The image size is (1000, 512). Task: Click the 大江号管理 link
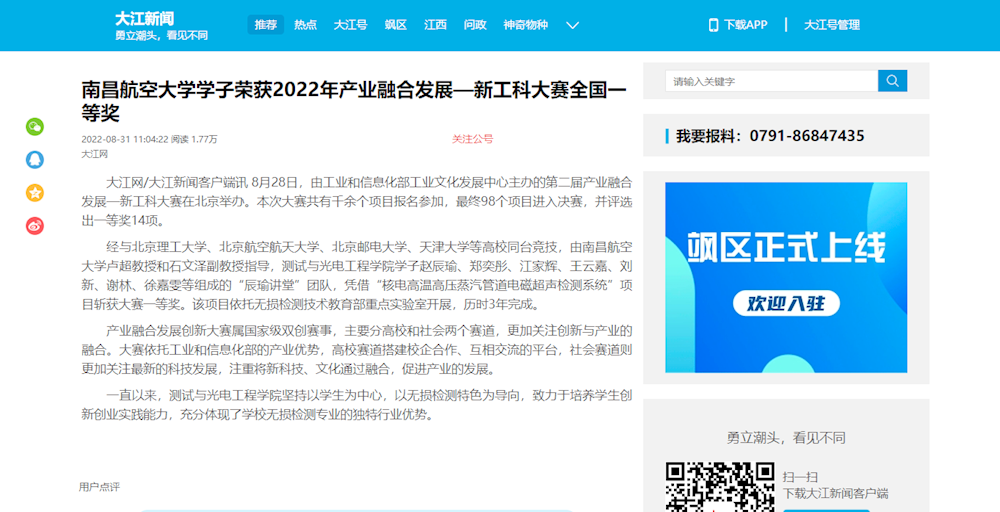click(x=832, y=25)
